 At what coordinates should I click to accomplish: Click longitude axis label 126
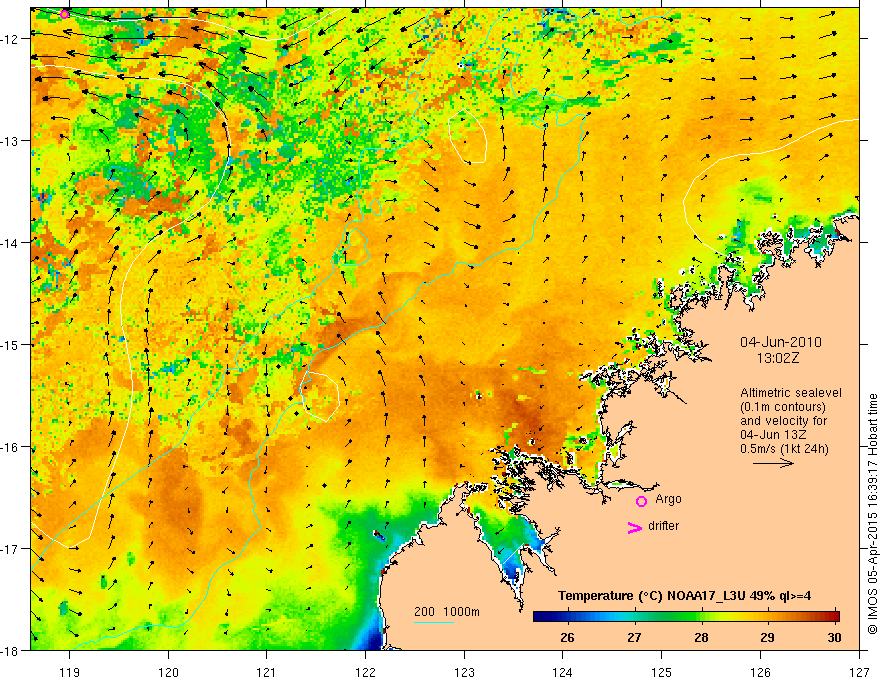(760, 672)
